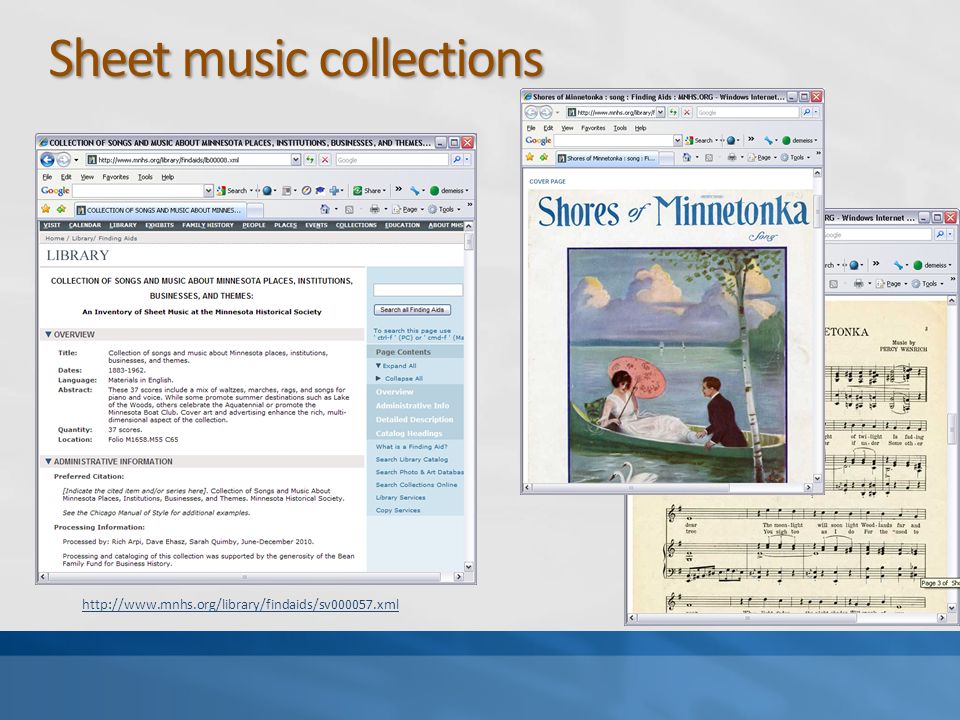Click the Search all Finding Aids button
This screenshot has height=720, width=960.
pyautogui.click(x=412, y=310)
